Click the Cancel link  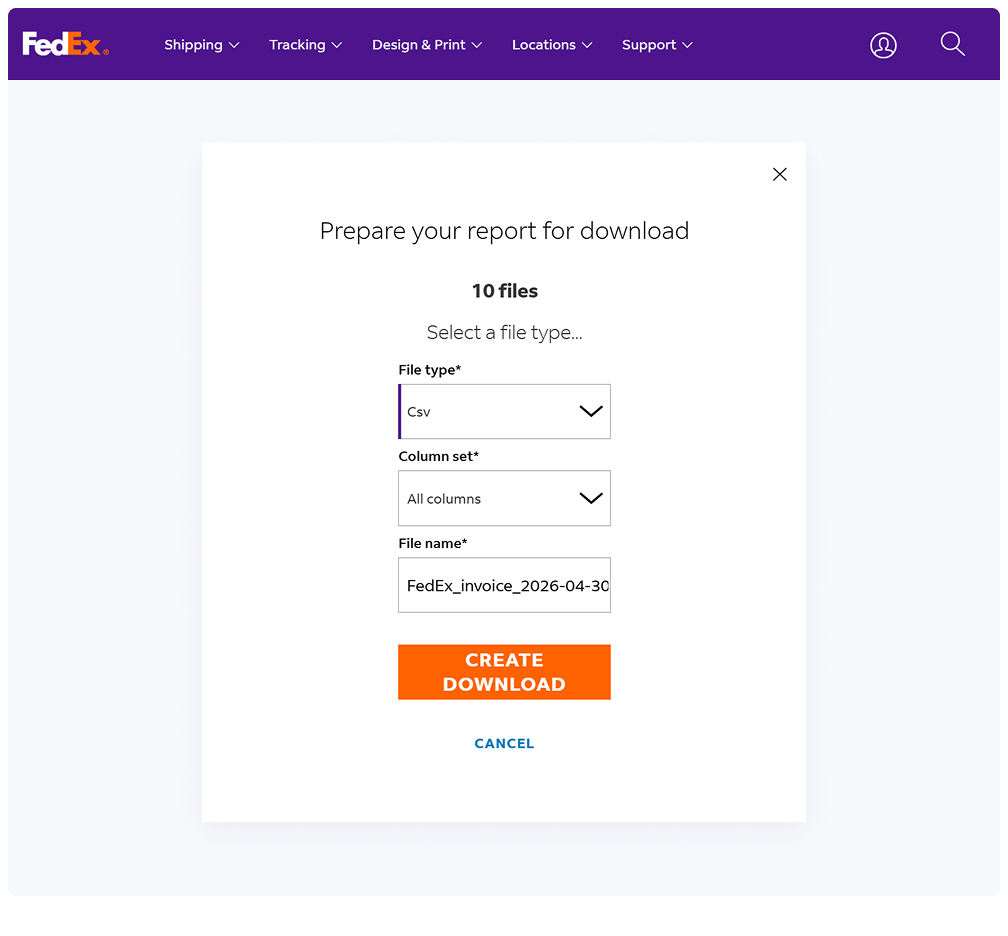coord(504,744)
